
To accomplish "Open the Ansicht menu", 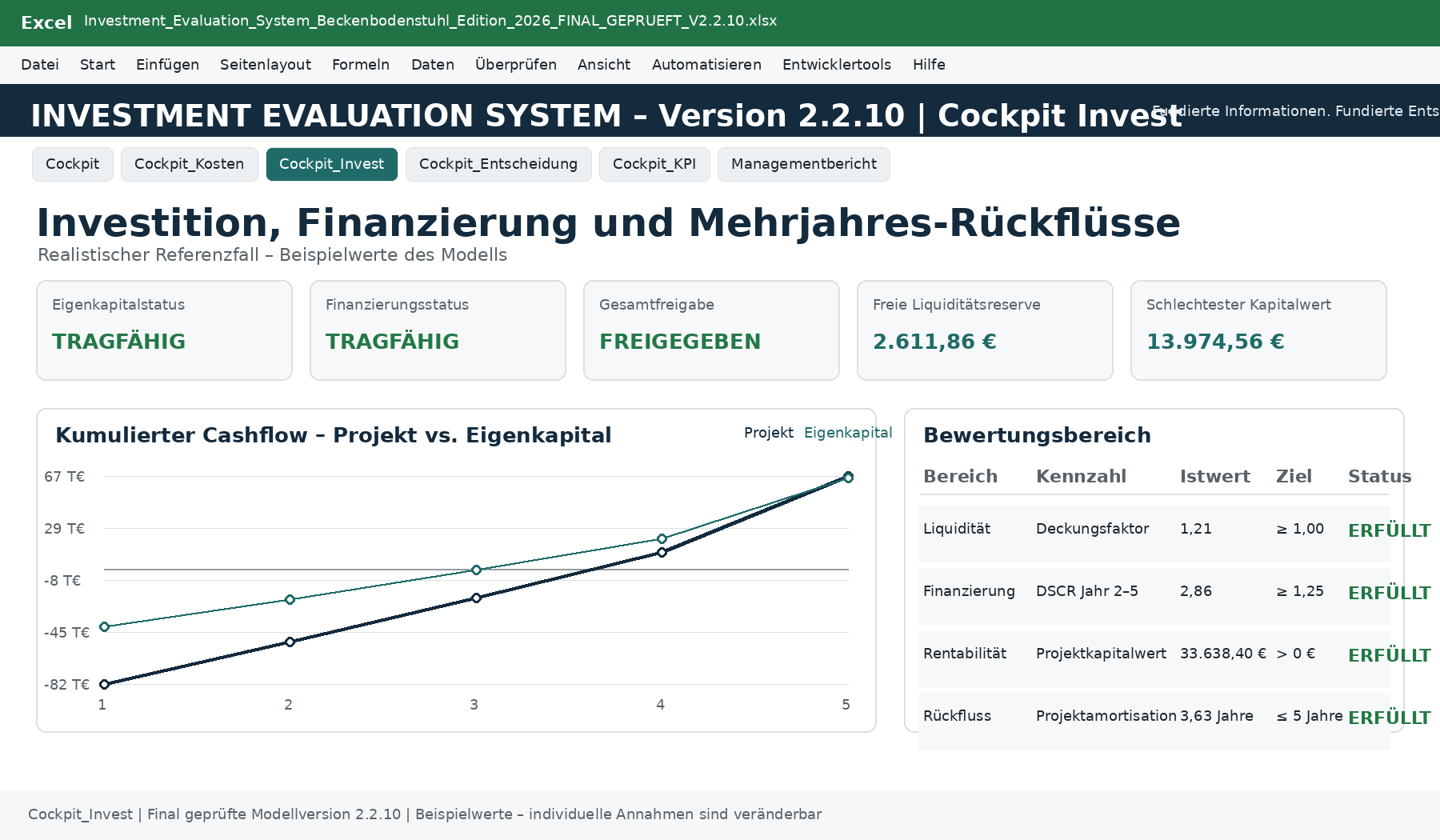I will point(604,65).
